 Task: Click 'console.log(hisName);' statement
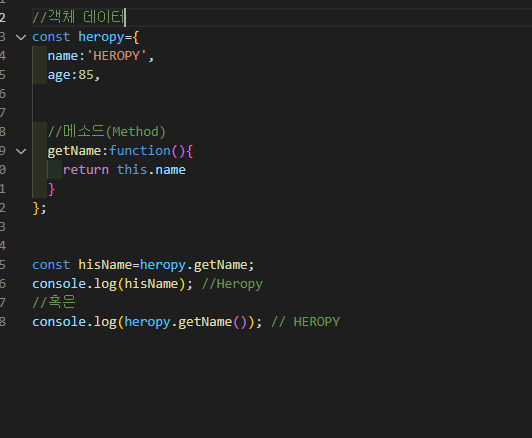point(113,284)
